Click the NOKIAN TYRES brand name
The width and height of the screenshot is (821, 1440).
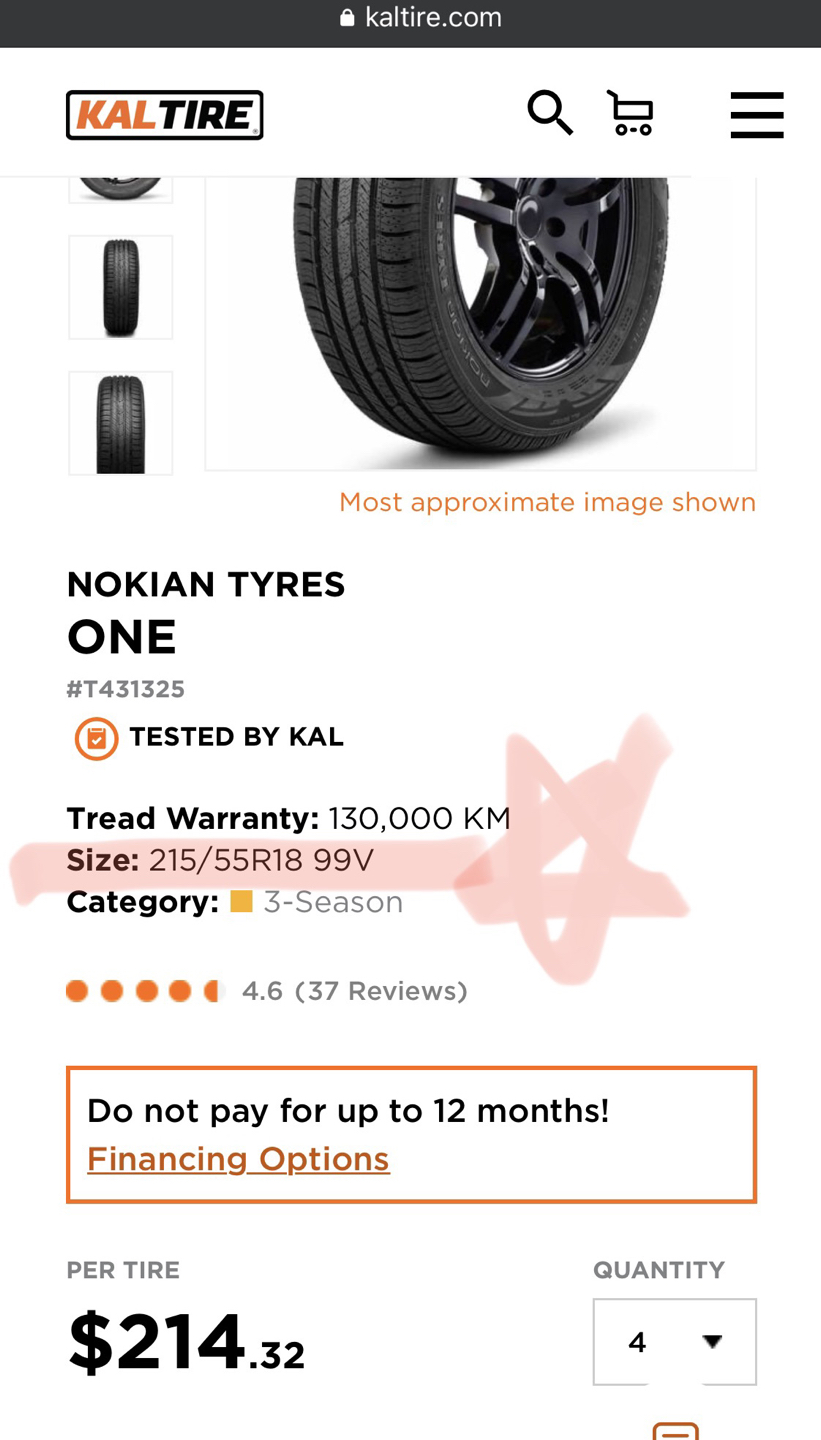click(x=206, y=584)
